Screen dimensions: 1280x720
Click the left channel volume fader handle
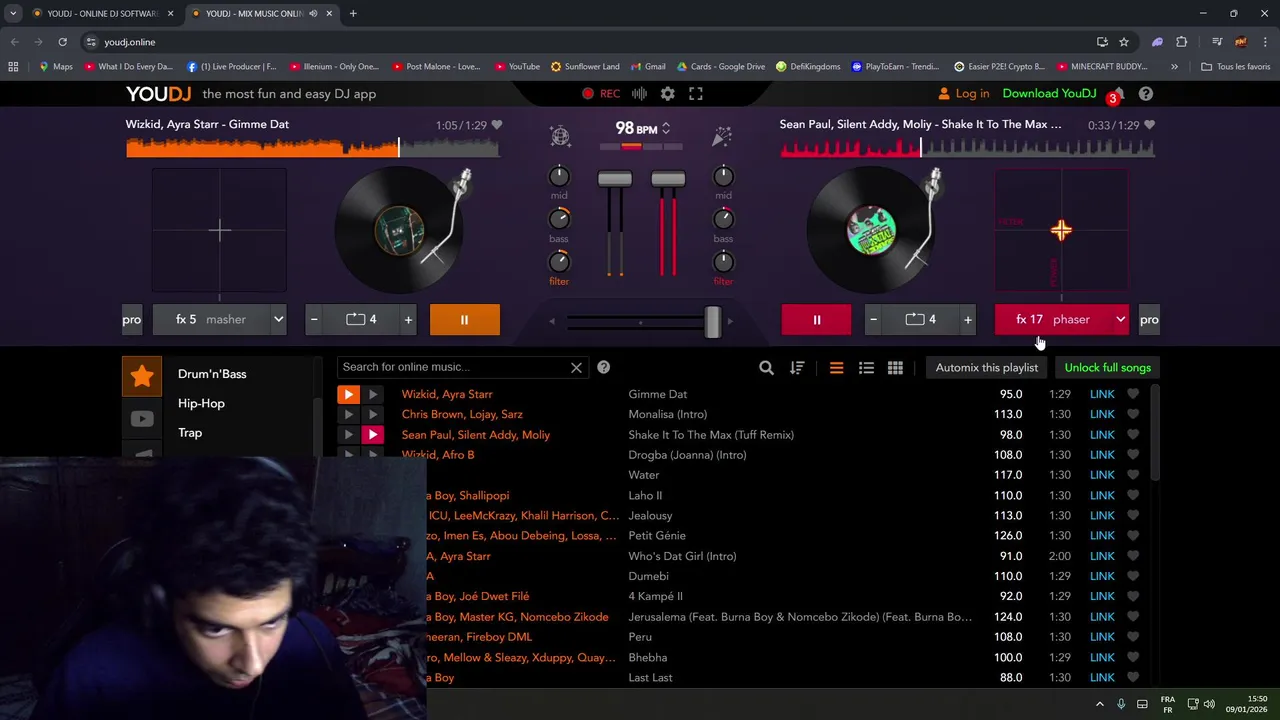615,179
